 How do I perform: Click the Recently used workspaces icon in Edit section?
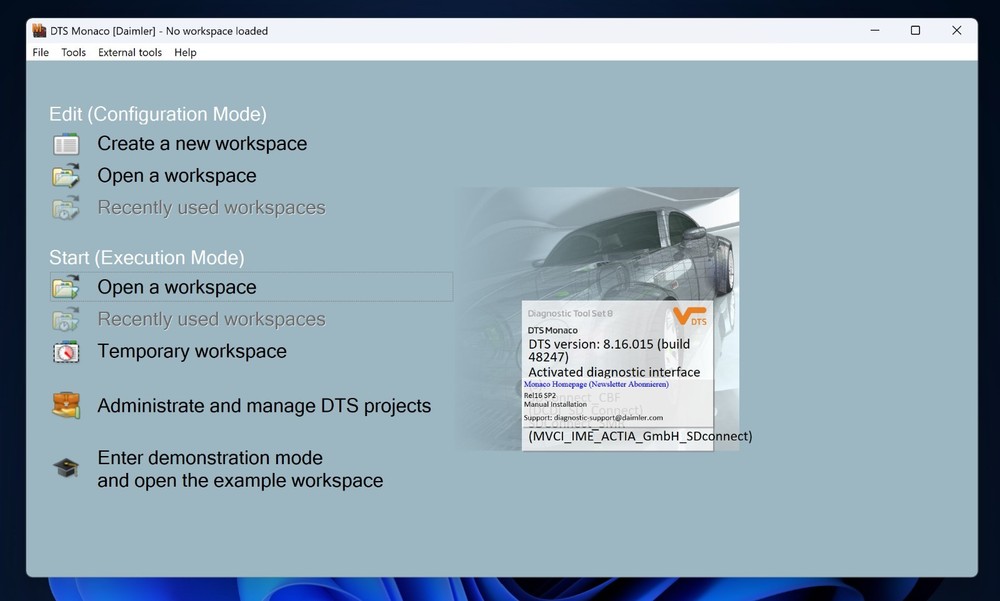click(x=66, y=208)
